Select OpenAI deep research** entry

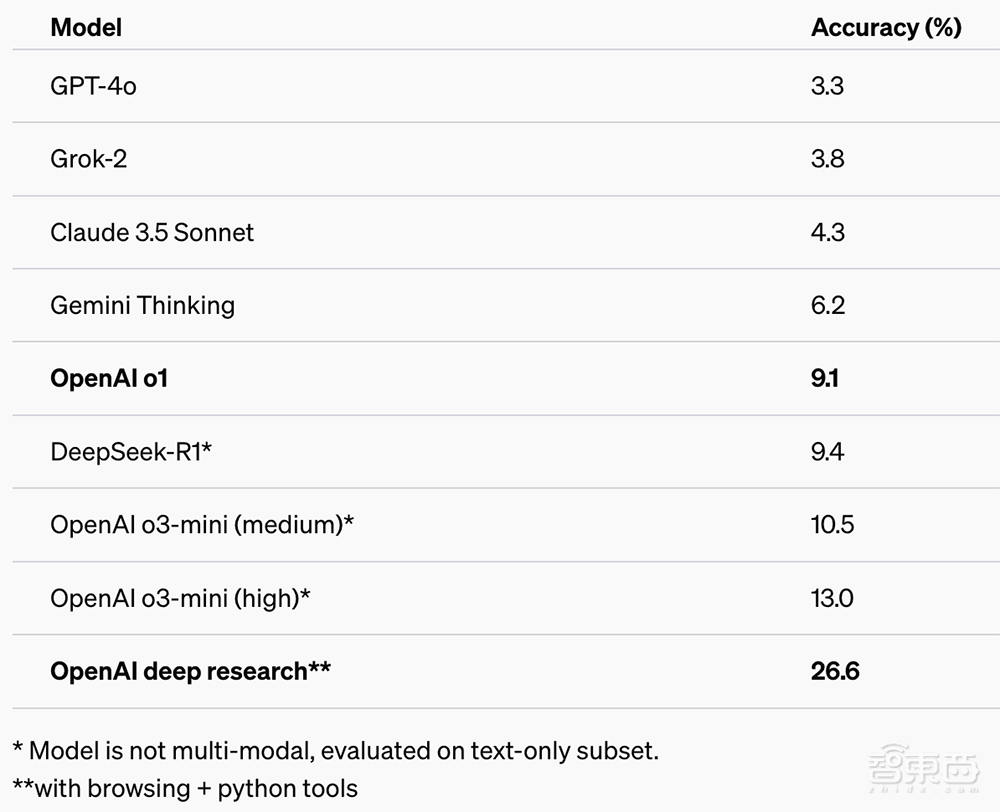tap(190, 671)
